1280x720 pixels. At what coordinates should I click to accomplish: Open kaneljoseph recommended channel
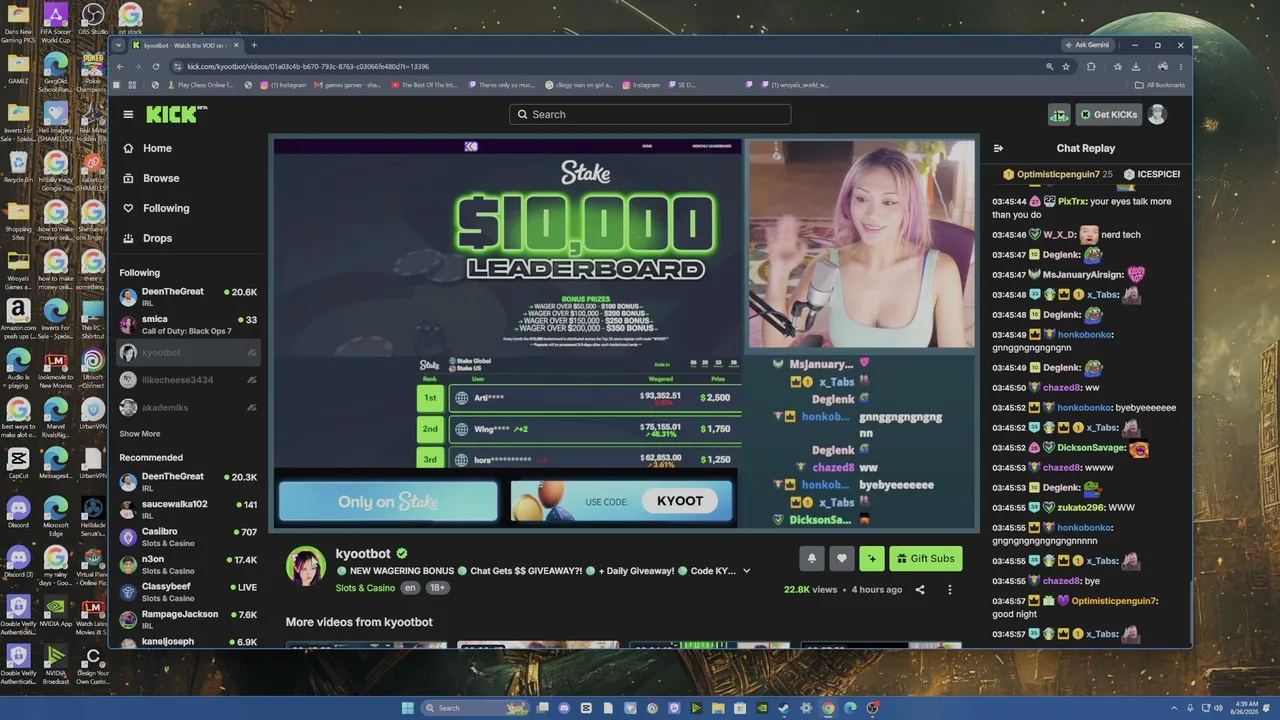[188, 642]
